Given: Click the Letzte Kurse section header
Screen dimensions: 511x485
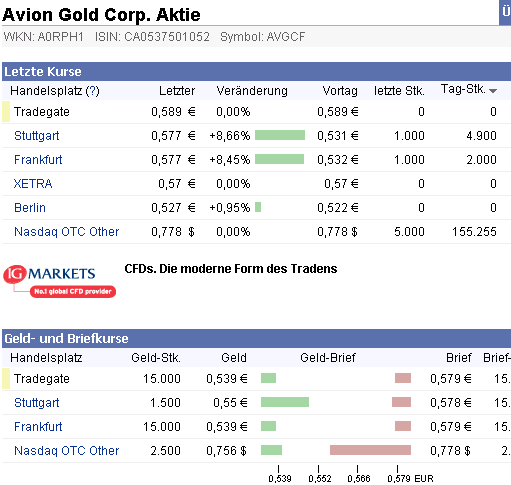Looking at the screenshot, I should tap(256, 71).
